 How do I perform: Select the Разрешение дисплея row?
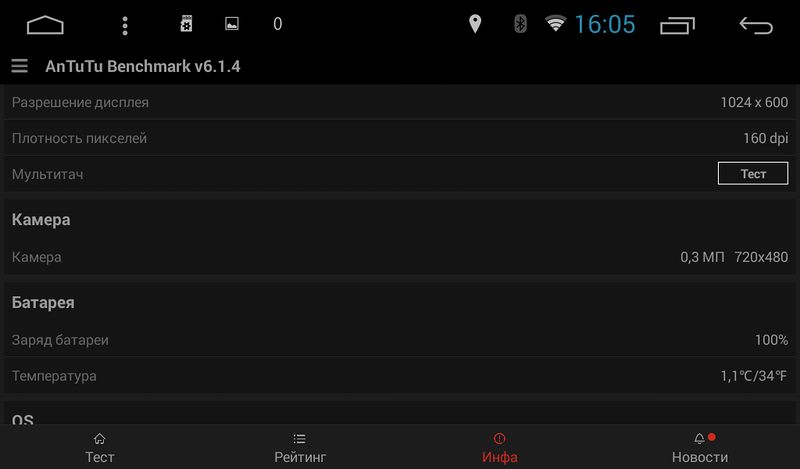(400, 102)
